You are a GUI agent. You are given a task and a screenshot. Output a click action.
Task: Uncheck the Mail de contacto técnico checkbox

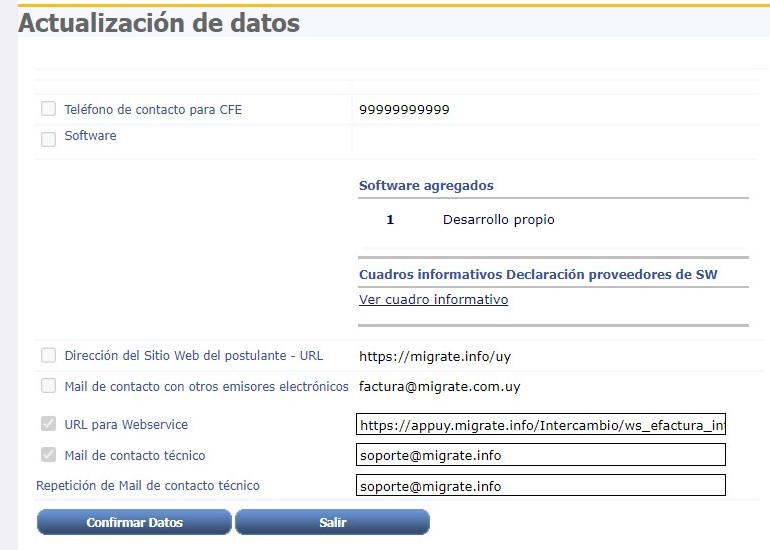coord(48,455)
